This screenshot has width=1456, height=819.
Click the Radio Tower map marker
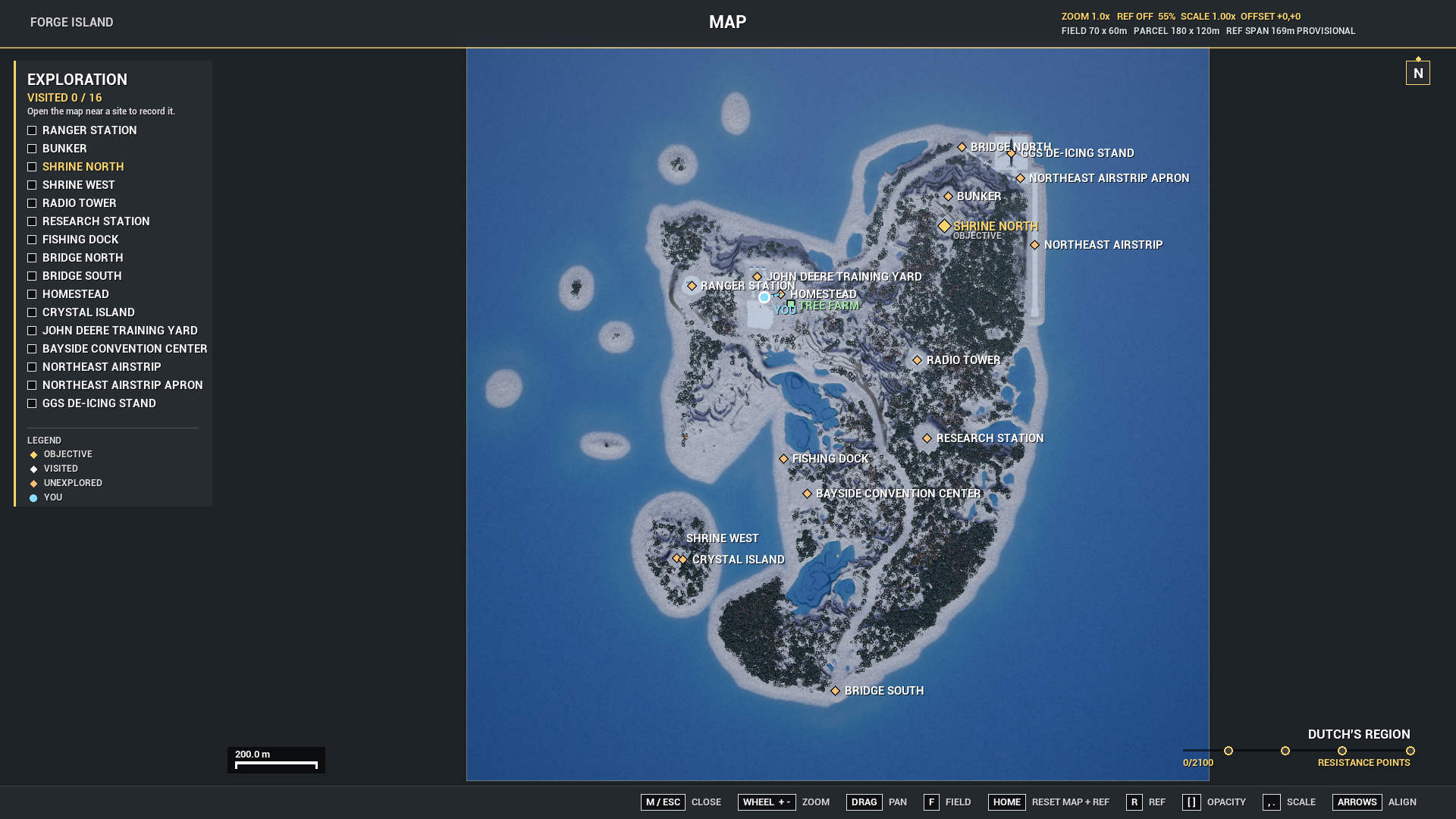pyautogui.click(x=918, y=360)
